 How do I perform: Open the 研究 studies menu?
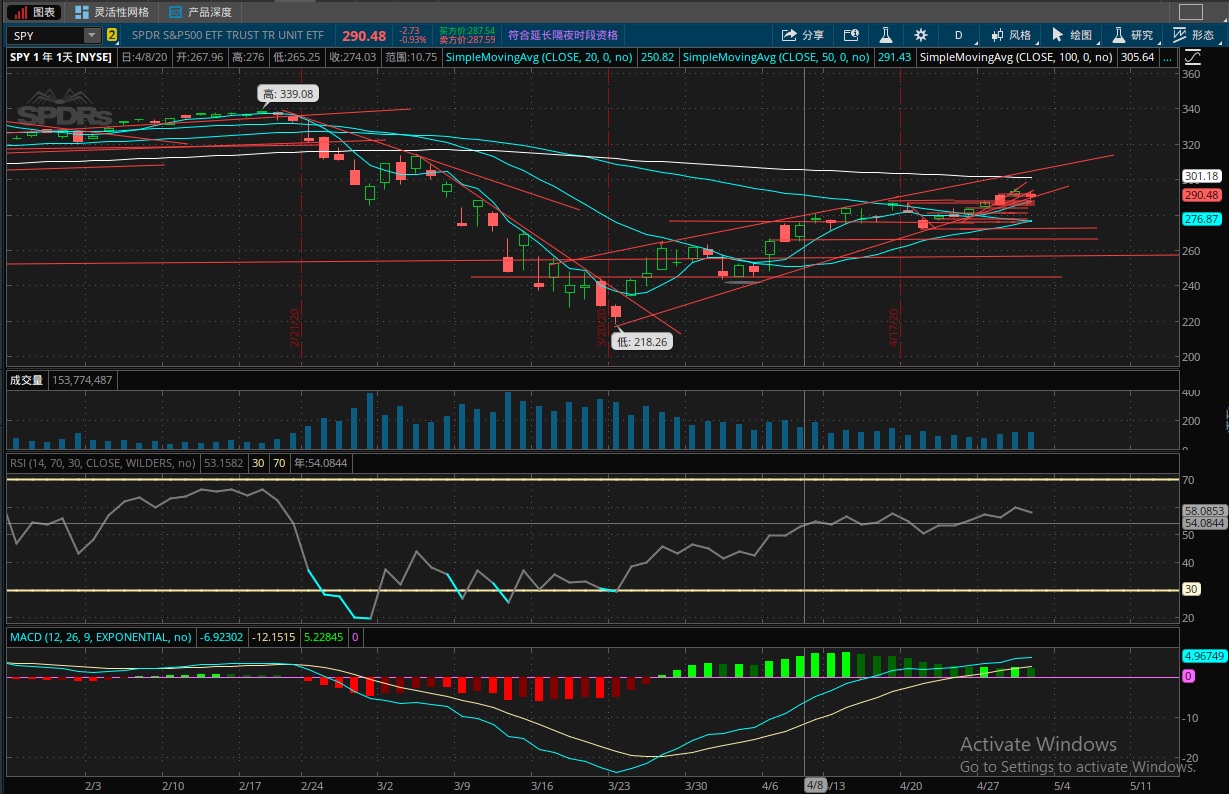1132,35
